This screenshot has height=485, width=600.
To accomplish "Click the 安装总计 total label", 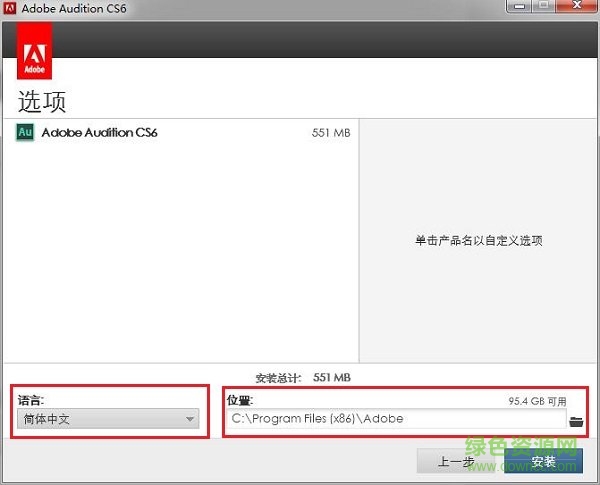I will [279, 378].
